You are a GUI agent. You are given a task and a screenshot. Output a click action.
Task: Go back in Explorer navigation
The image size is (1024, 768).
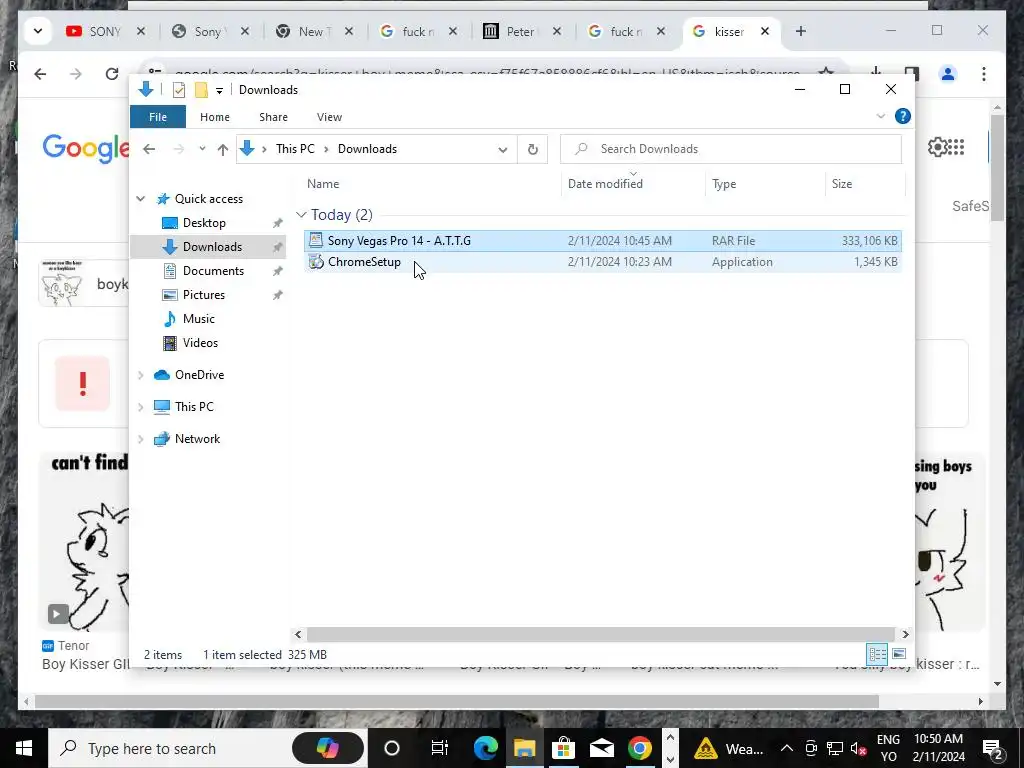pos(149,149)
